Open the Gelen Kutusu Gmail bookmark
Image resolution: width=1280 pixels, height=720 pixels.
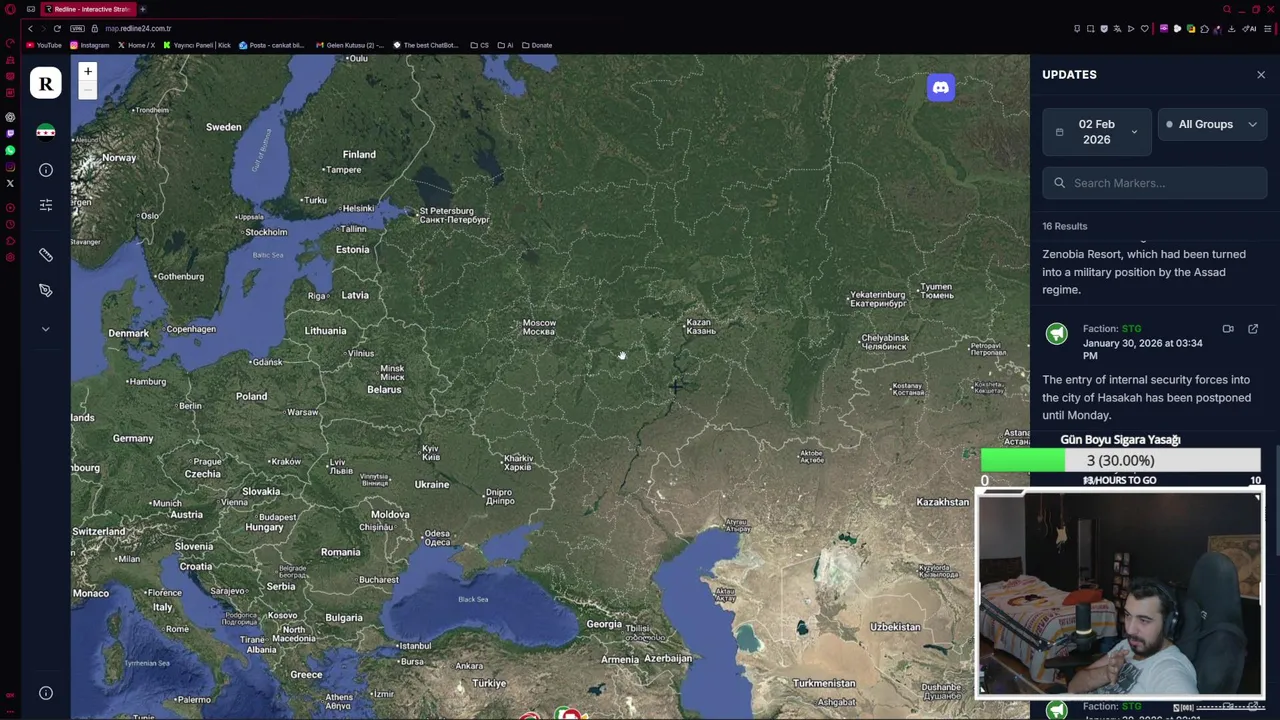[x=349, y=45]
